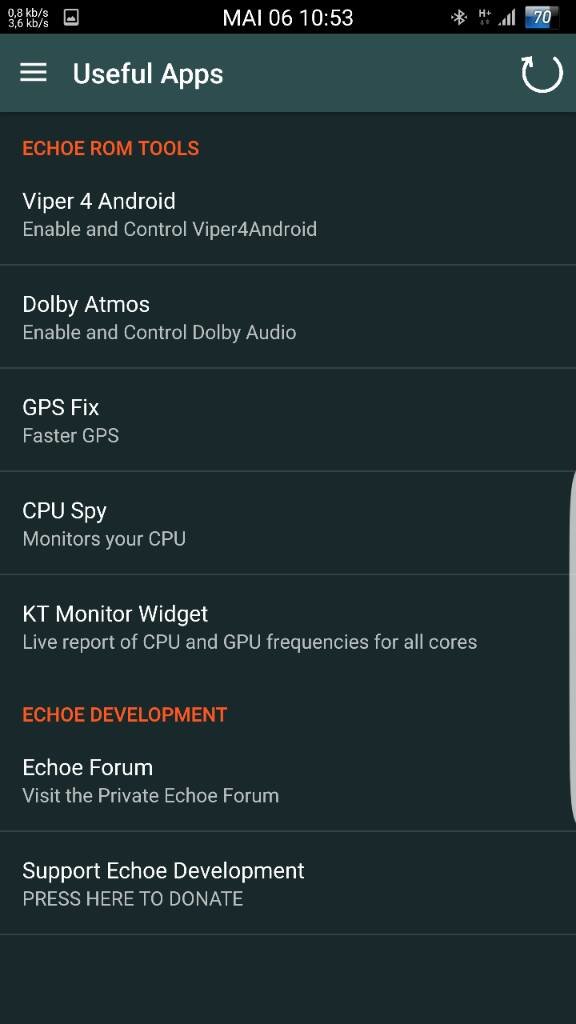Tap the network speed indicator

click(28, 18)
